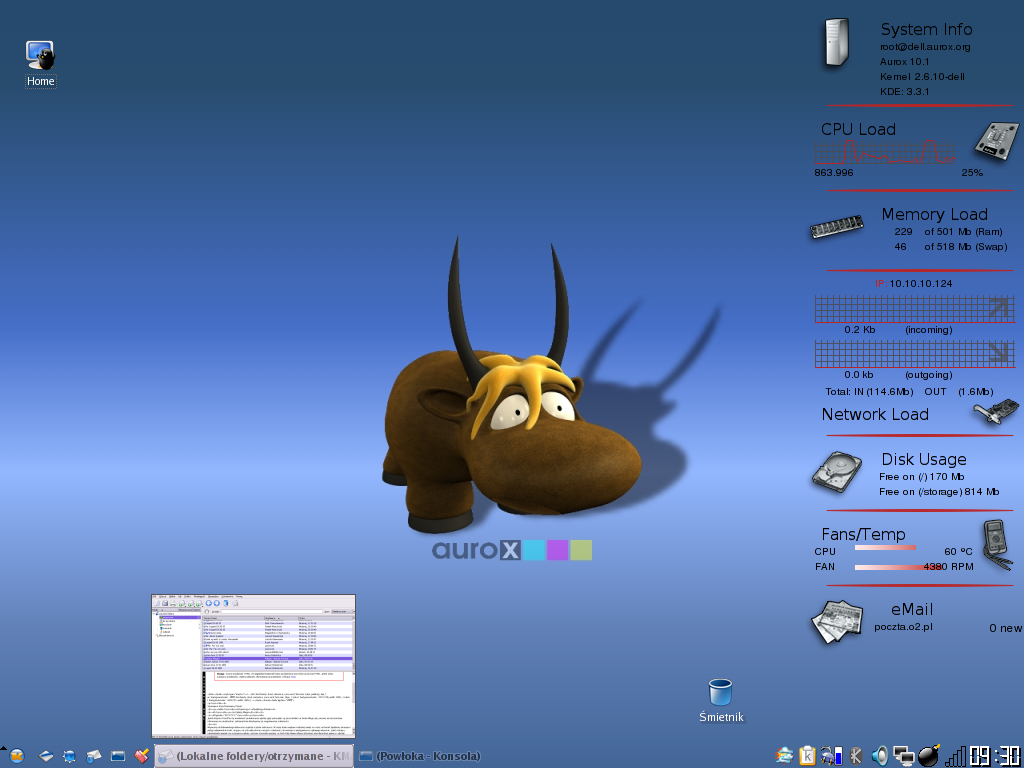Image resolution: width=1024 pixels, height=768 pixels.
Task: Click the FAN speed bar
Action: (900, 567)
